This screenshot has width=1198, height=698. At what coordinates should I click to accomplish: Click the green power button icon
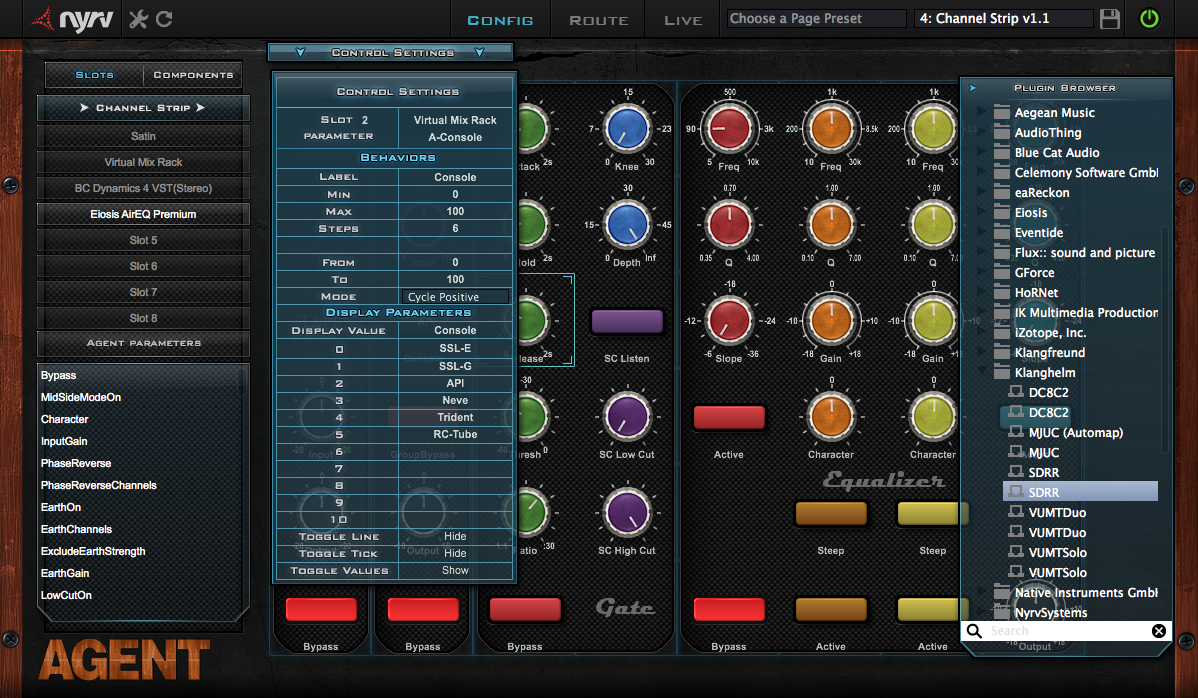(1149, 19)
